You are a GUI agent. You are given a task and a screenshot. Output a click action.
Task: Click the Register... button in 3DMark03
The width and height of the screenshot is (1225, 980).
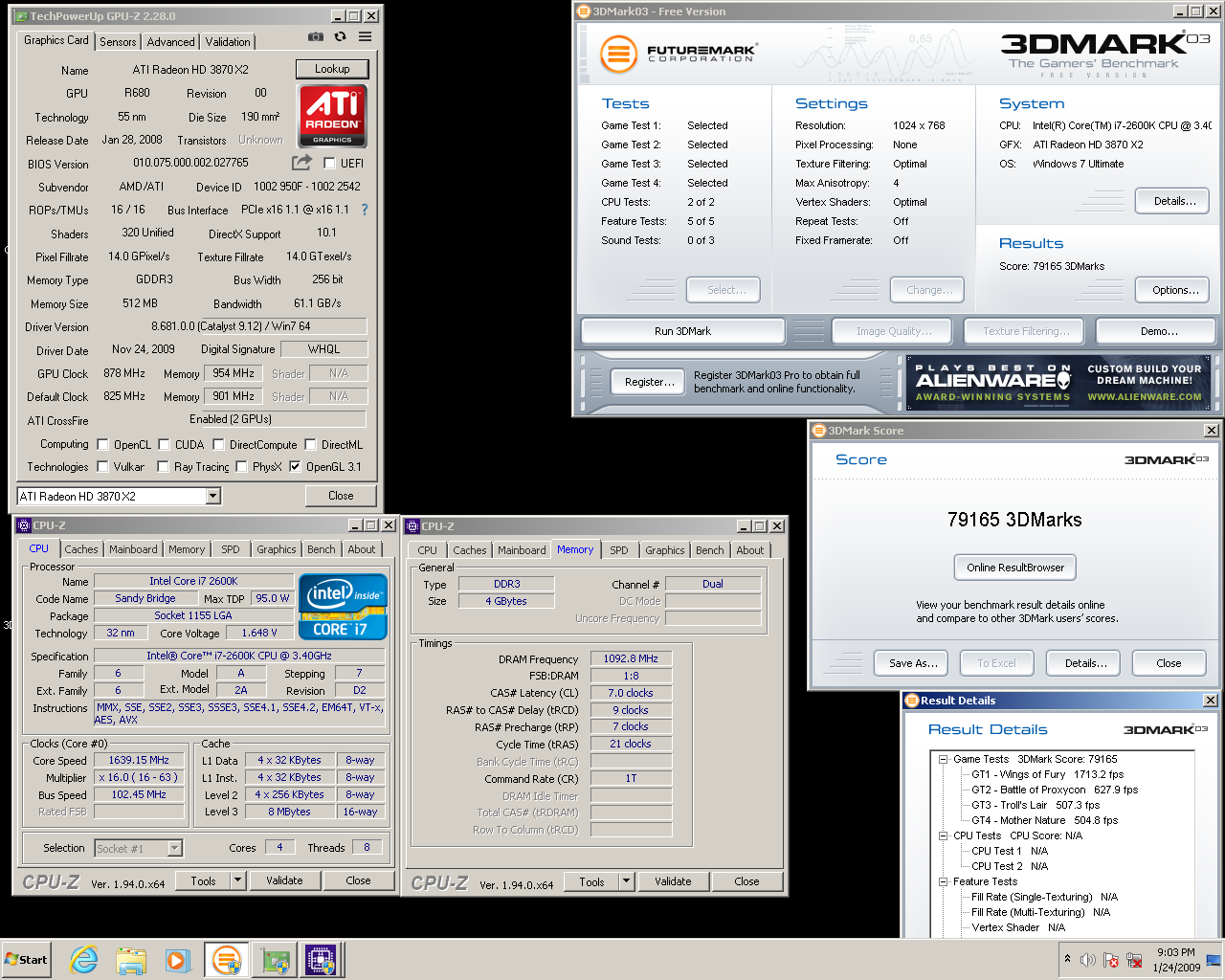coord(649,382)
